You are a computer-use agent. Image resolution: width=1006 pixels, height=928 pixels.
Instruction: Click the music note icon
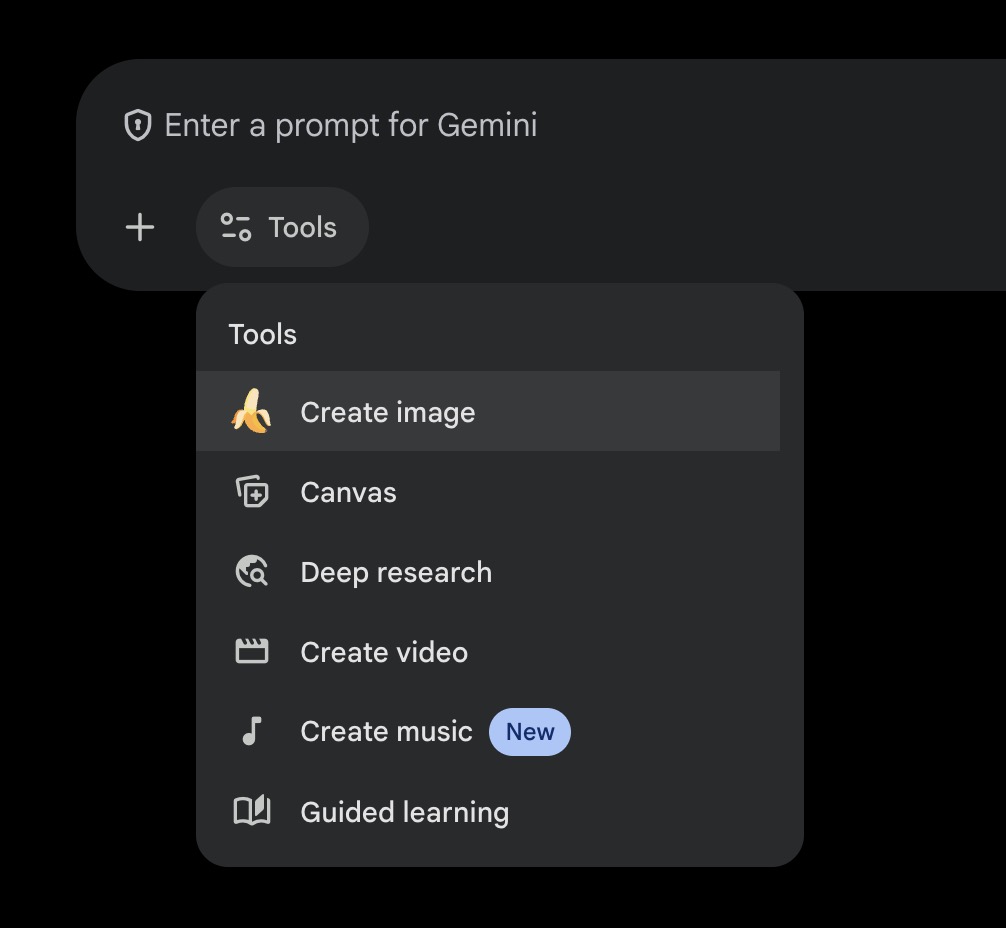tap(252, 732)
